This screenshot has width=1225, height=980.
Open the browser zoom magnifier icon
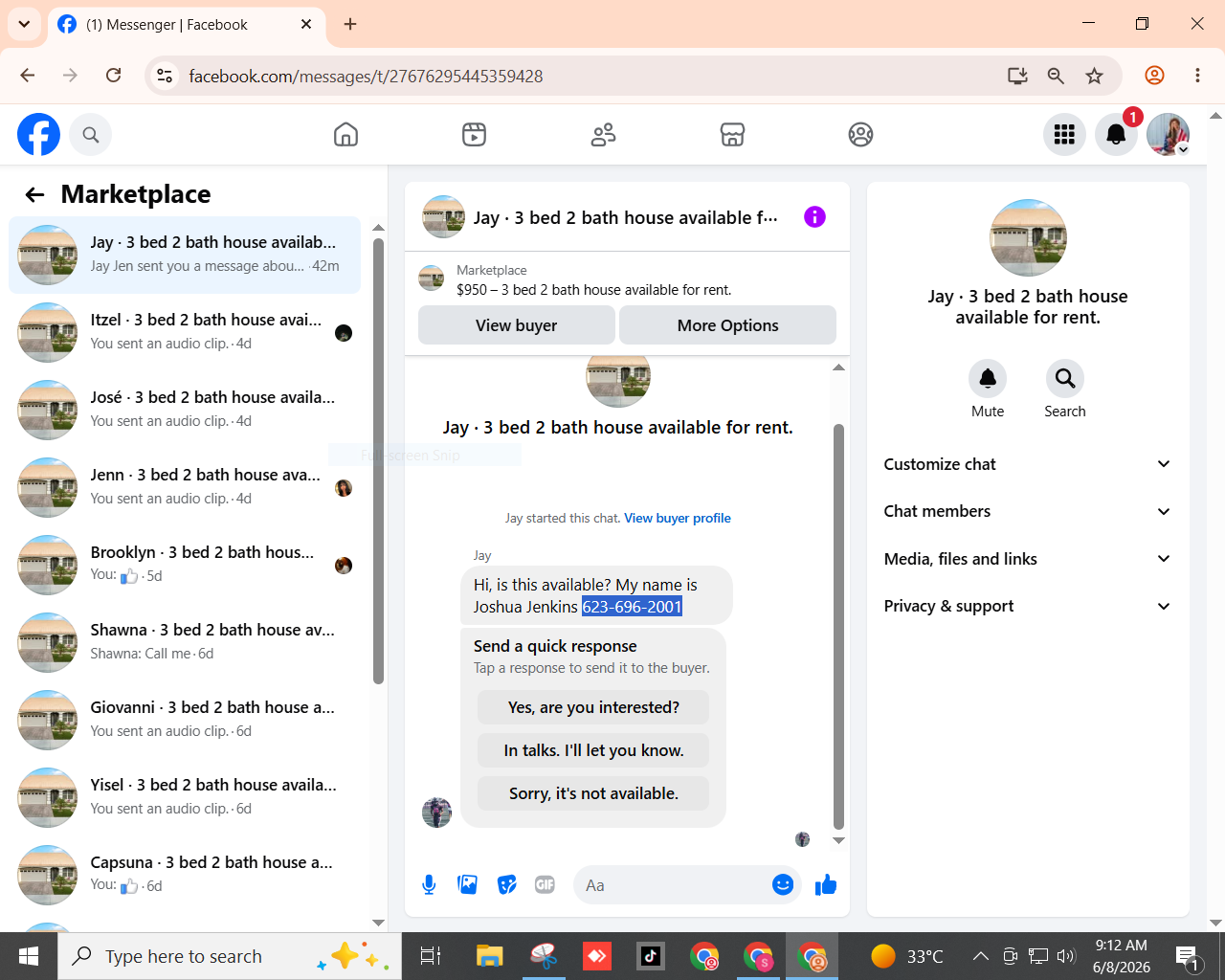pyautogui.click(x=1056, y=76)
